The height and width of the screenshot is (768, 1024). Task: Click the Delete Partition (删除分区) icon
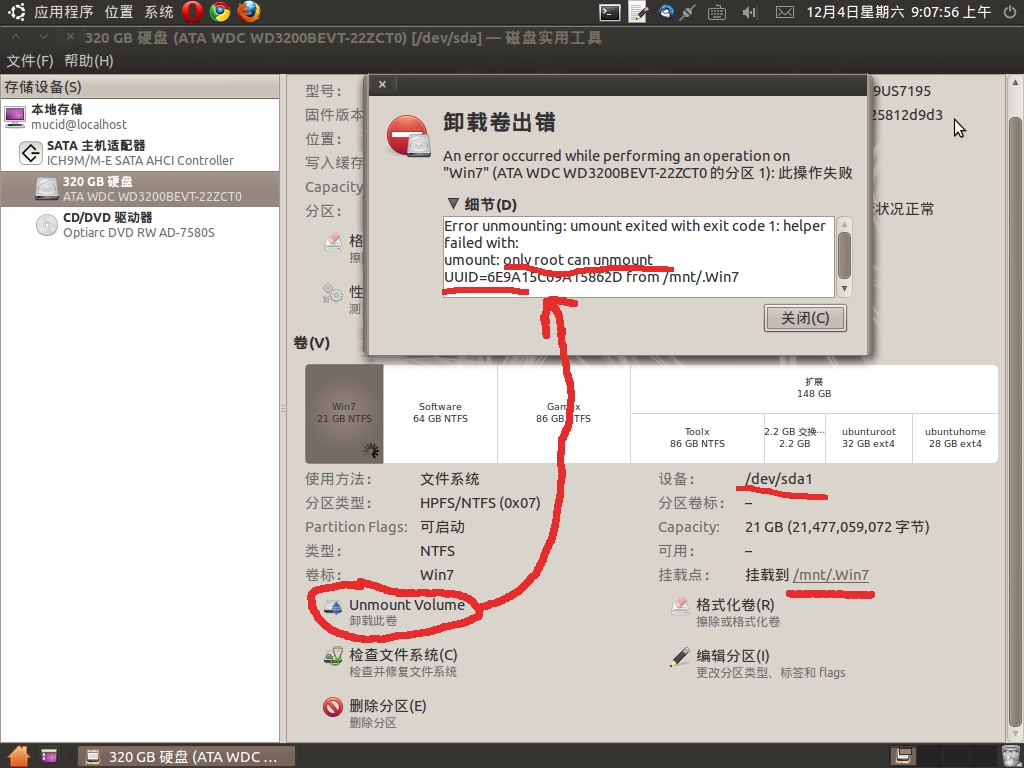[x=333, y=708]
